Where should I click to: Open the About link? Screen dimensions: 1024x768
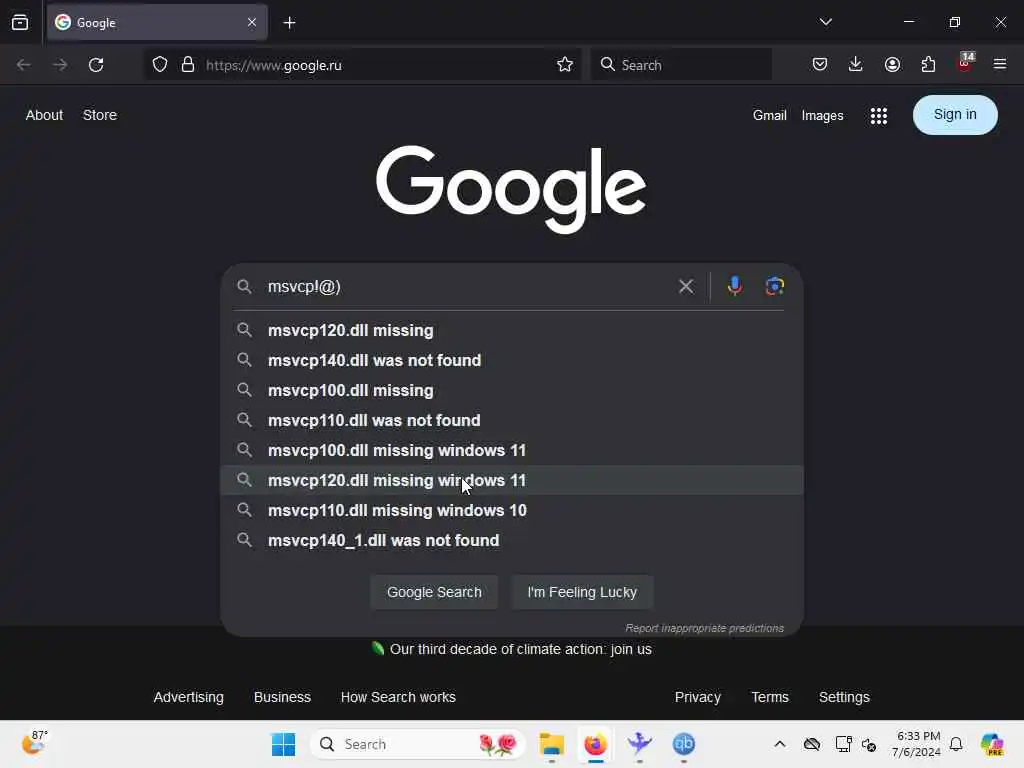[x=44, y=115]
